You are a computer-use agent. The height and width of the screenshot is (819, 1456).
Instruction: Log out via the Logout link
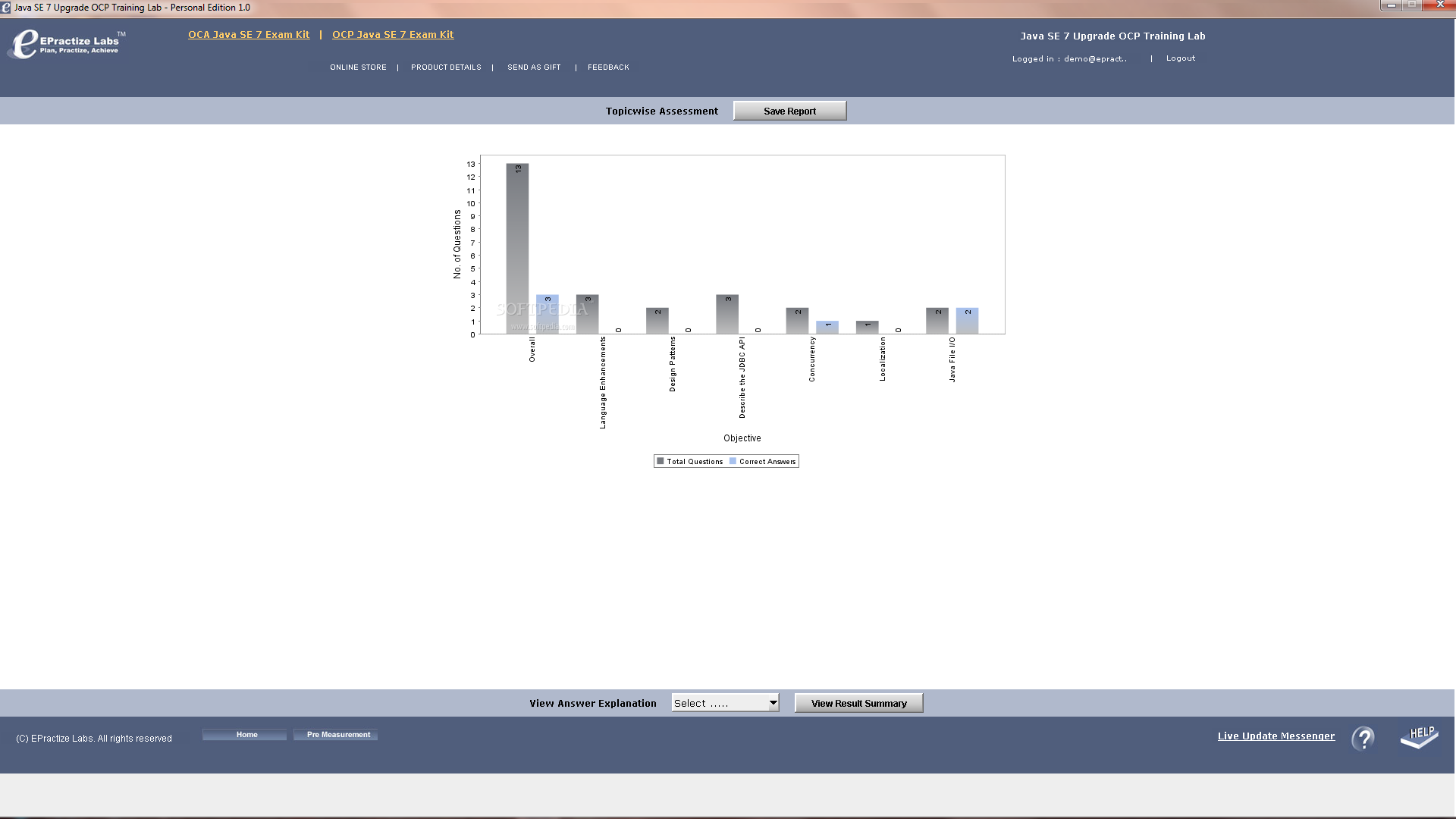[1181, 58]
